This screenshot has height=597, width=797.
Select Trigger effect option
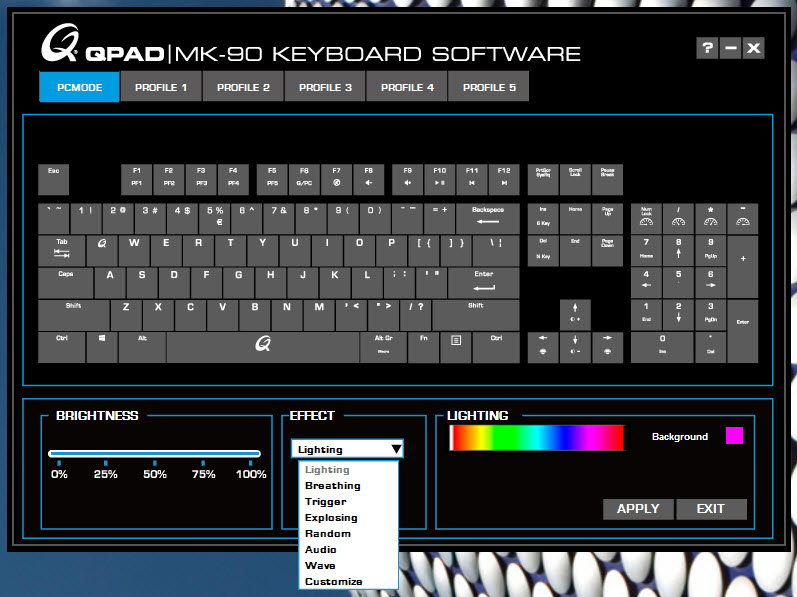click(349, 501)
